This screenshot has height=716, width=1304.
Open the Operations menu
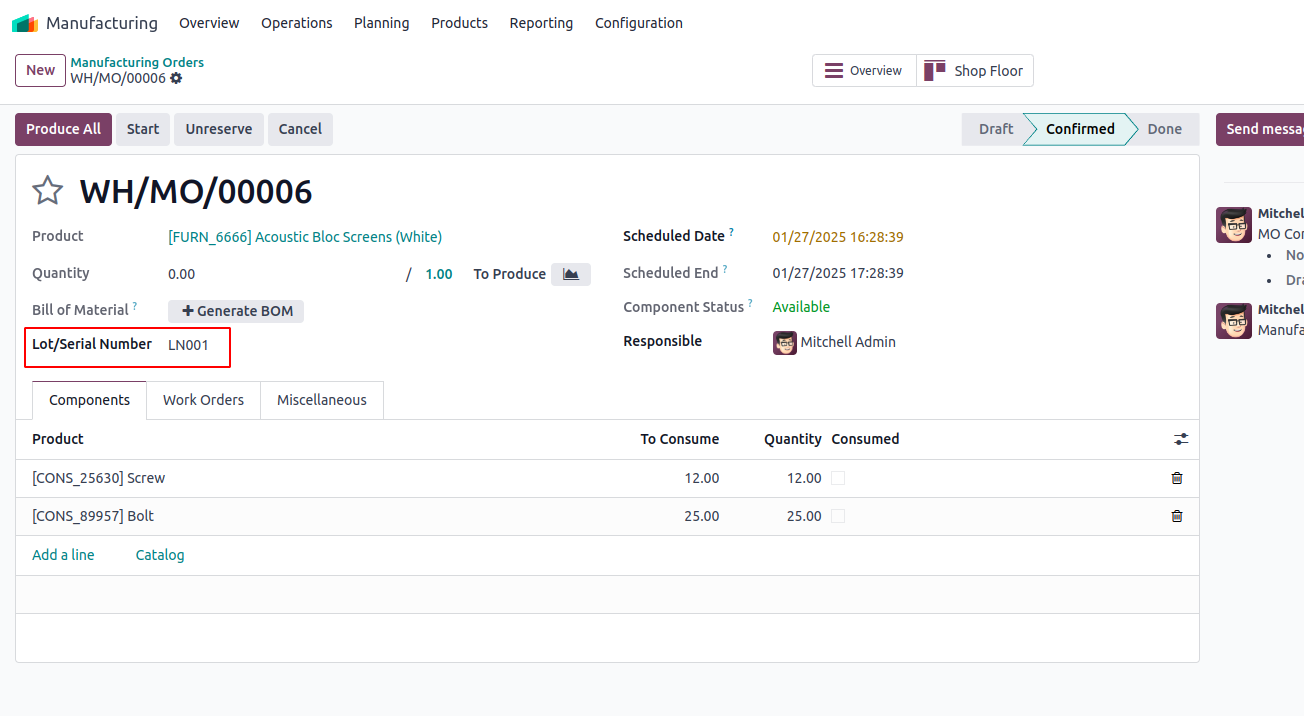pyautogui.click(x=296, y=23)
